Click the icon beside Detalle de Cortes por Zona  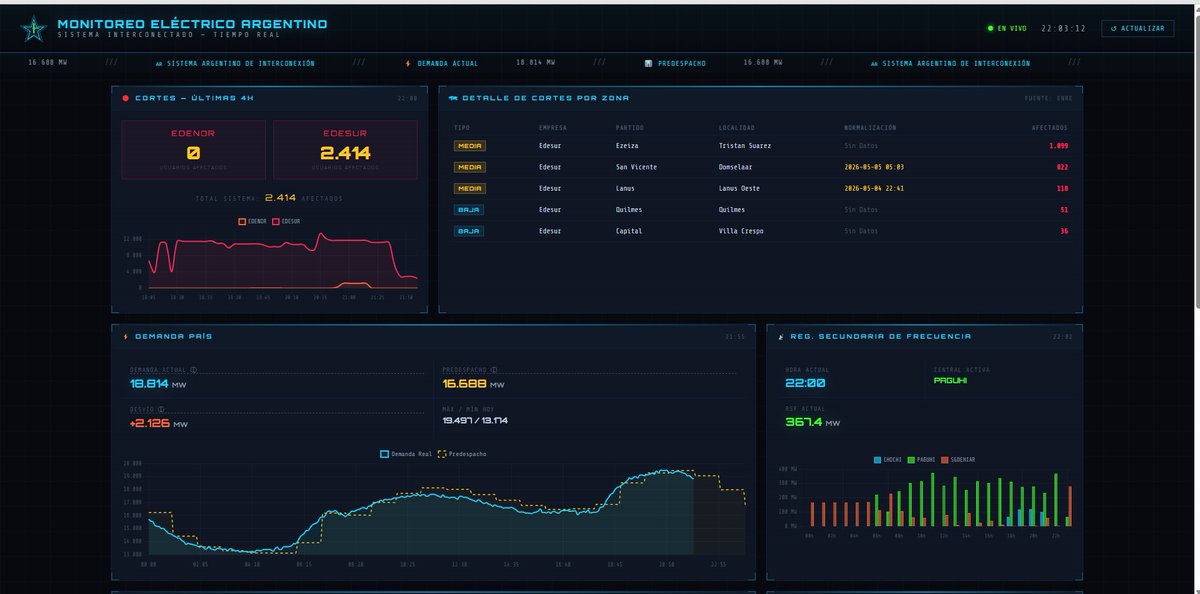(452, 98)
